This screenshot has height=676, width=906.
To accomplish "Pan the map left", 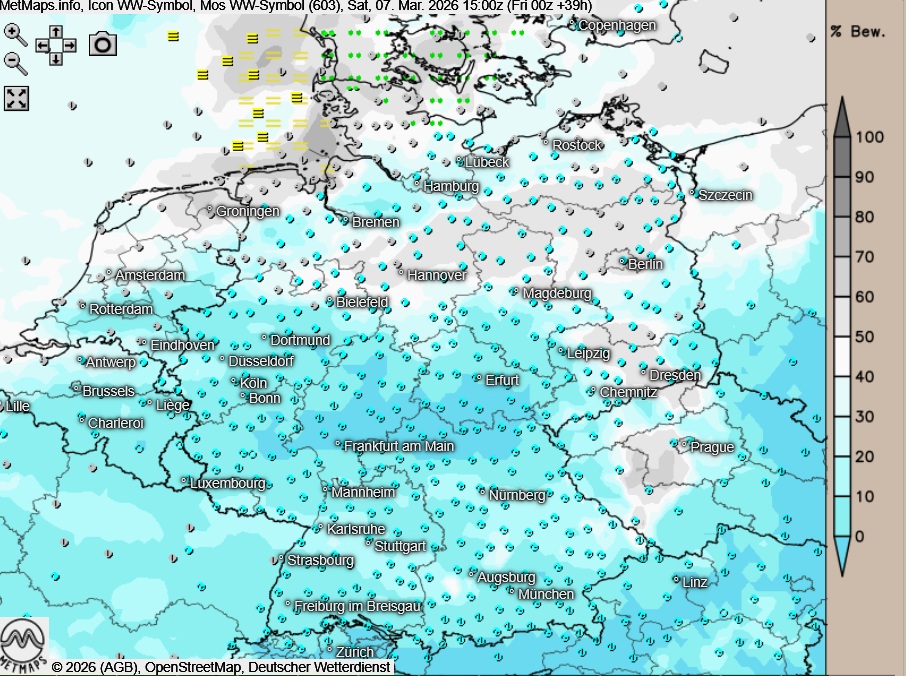I will (42, 45).
